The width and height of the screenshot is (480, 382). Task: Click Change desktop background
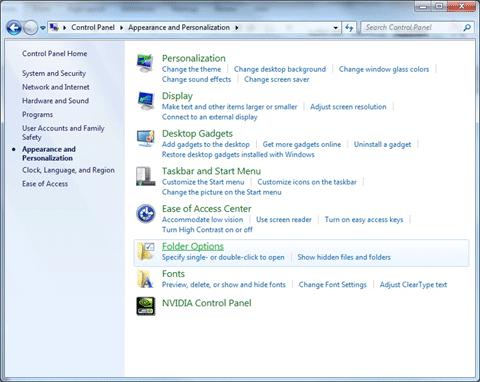coord(280,69)
